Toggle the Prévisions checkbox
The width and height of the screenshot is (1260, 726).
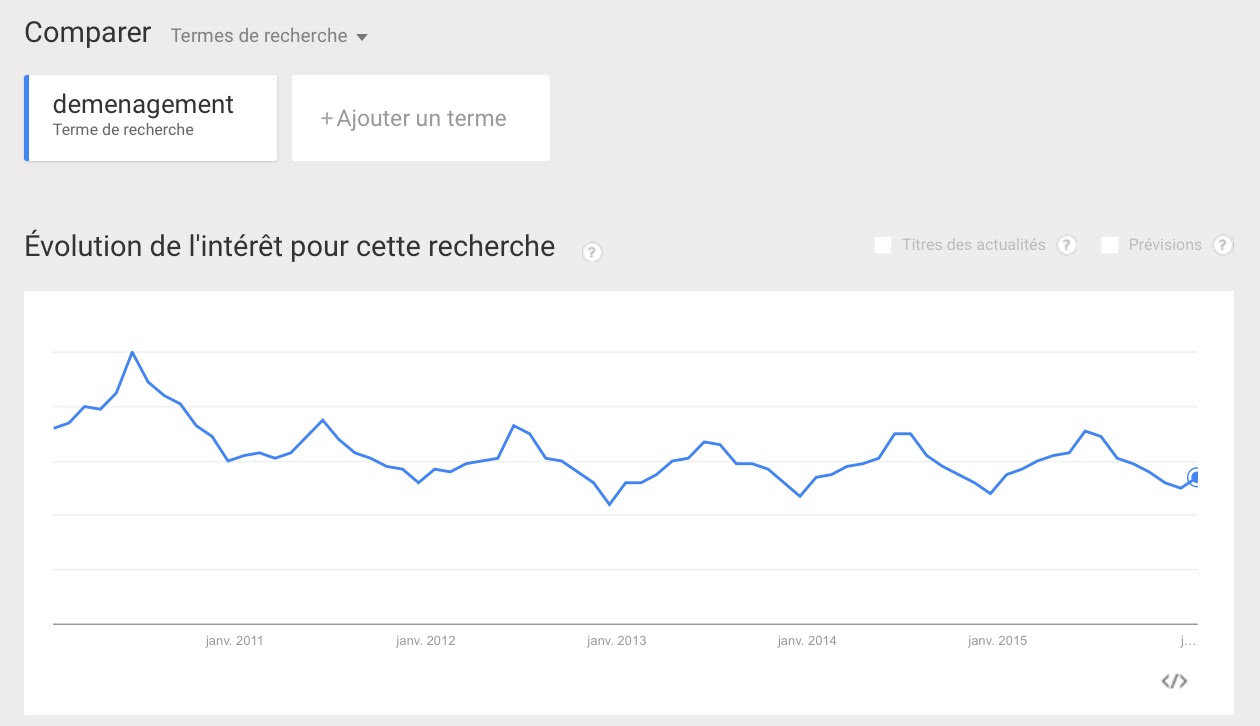[1109, 245]
